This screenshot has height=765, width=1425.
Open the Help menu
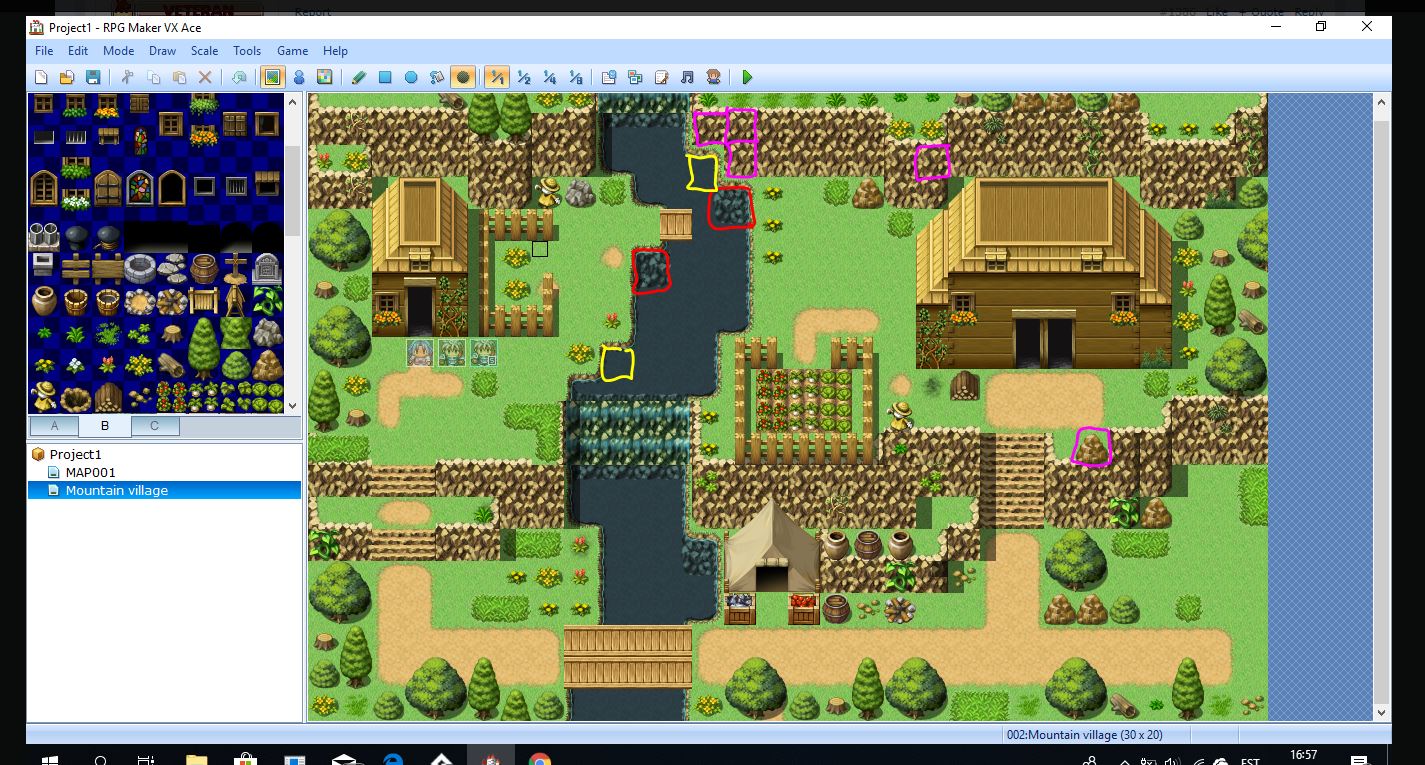335,51
